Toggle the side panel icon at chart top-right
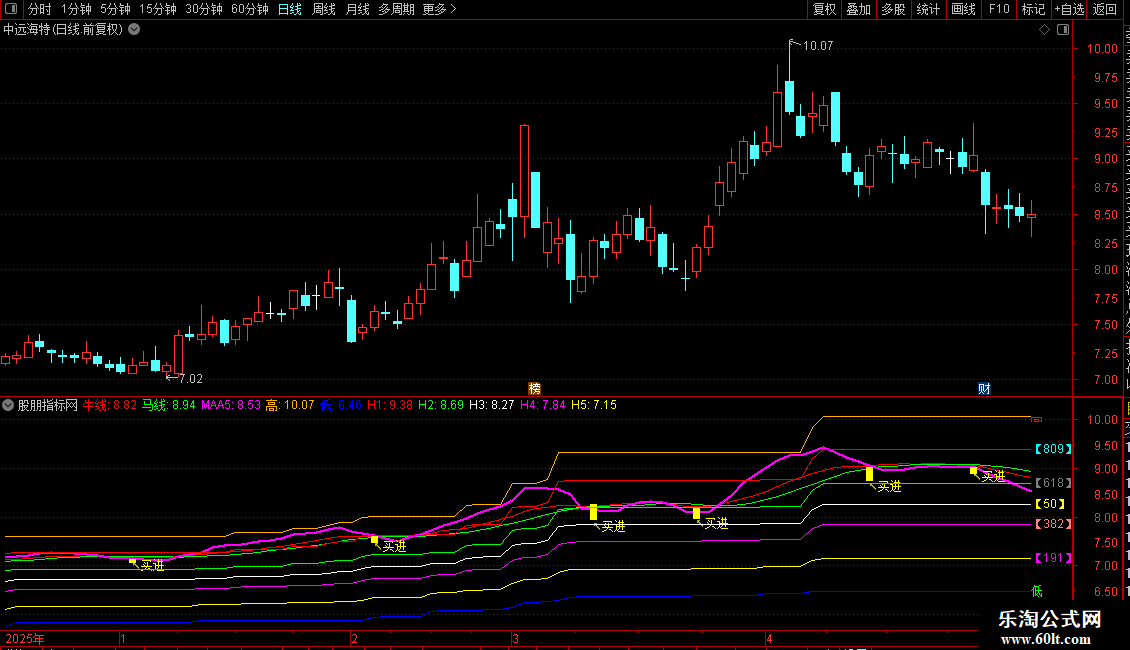The width and height of the screenshot is (1130, 650). pyautogui.click(x=1063, y=30)
